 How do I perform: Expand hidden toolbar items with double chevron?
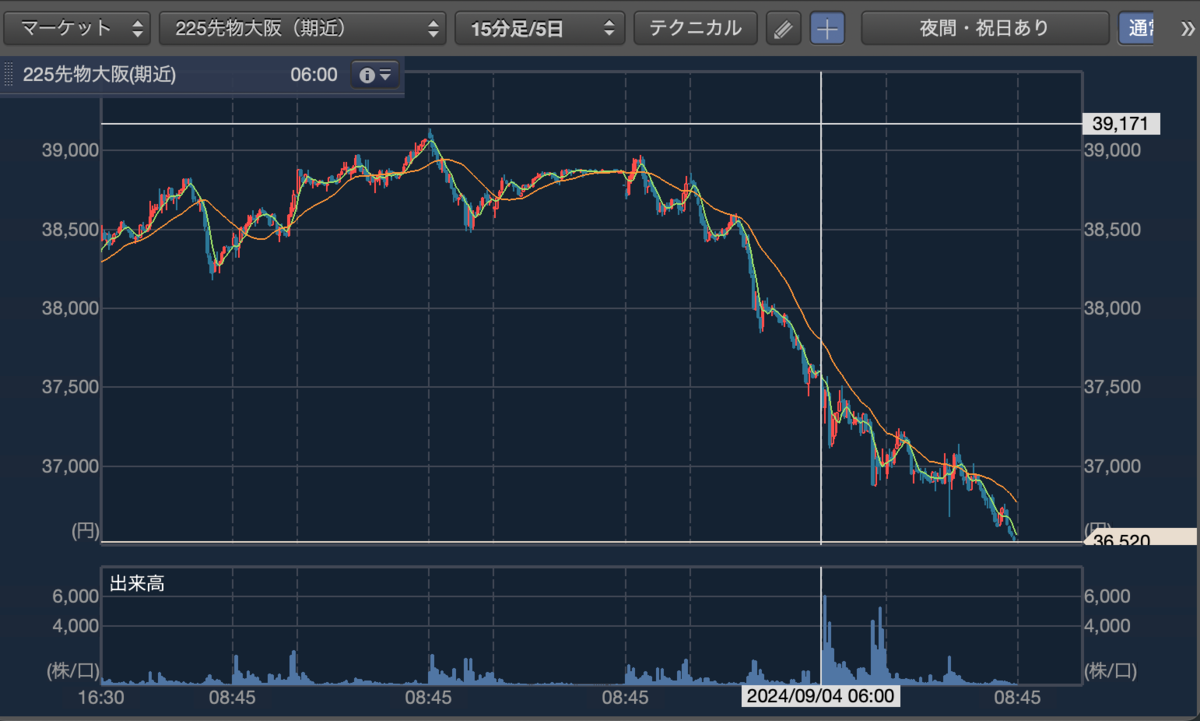coord(1186,28)
